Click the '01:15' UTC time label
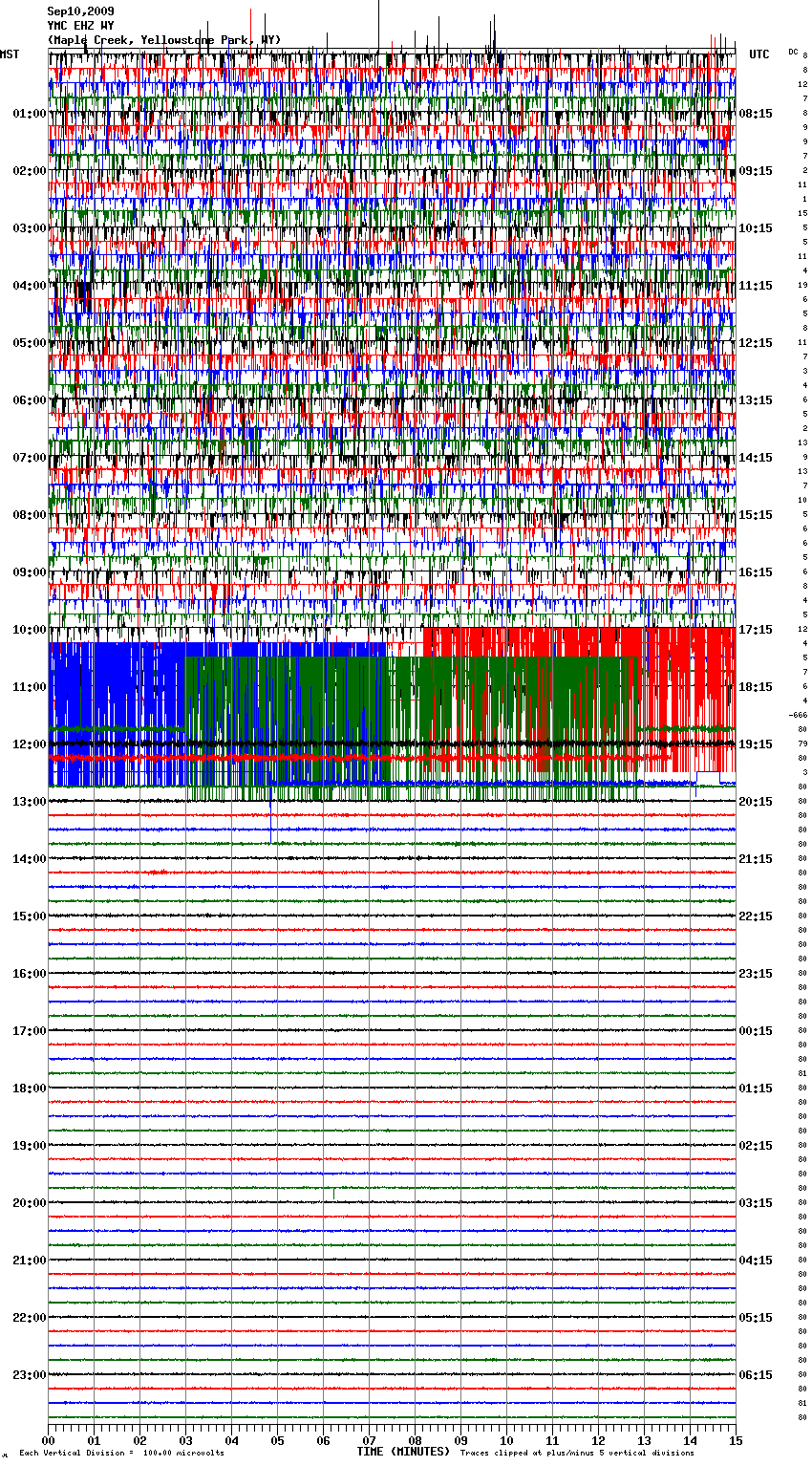Image resolution: width=812 pixels, height=1466 pixels. (x=756, y=1089)
